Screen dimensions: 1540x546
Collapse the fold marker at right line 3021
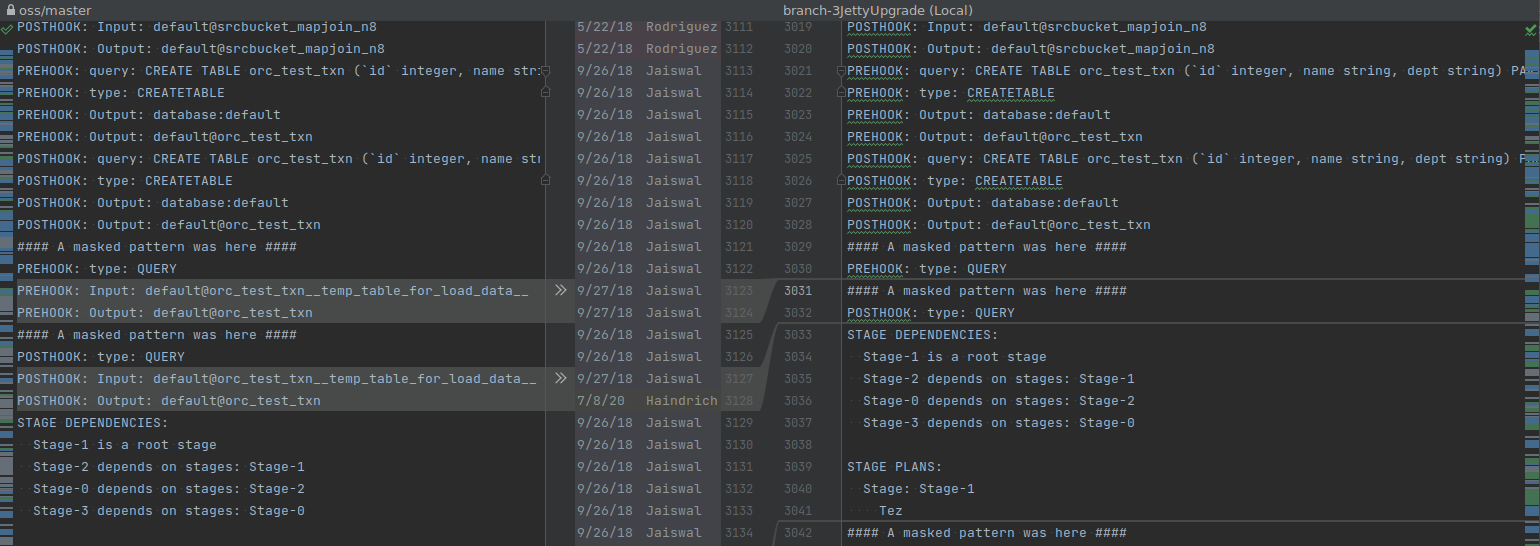coord(842,71)
